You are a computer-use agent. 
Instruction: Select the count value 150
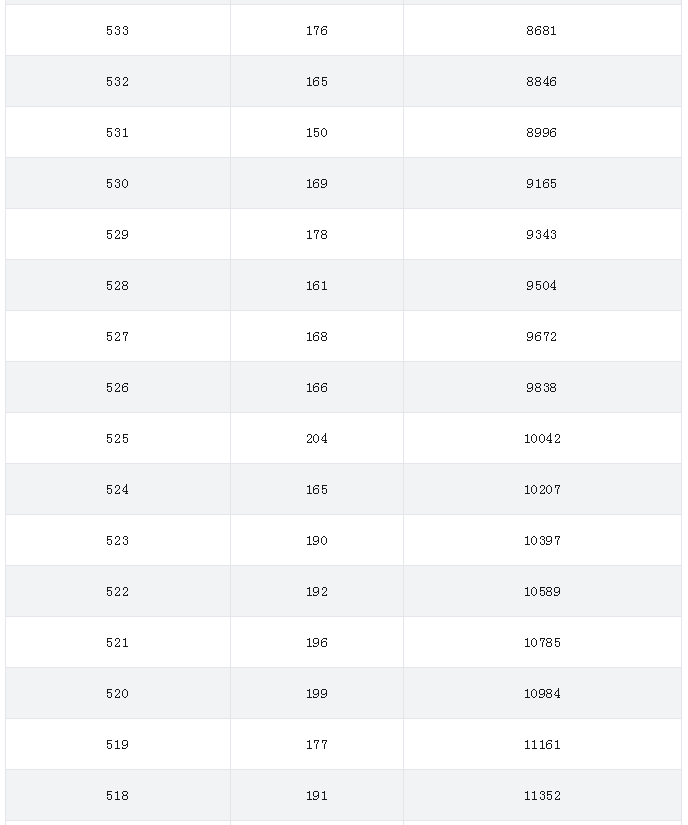pos(317,133)
